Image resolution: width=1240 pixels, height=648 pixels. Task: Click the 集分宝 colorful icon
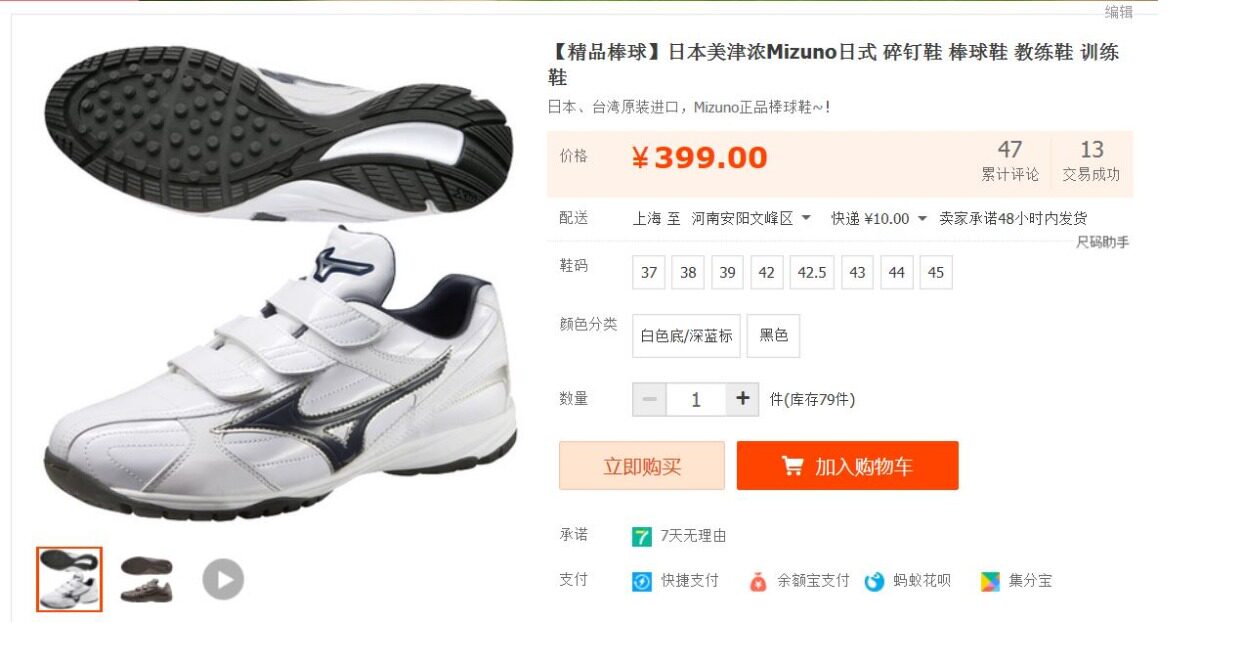[990, 581]
